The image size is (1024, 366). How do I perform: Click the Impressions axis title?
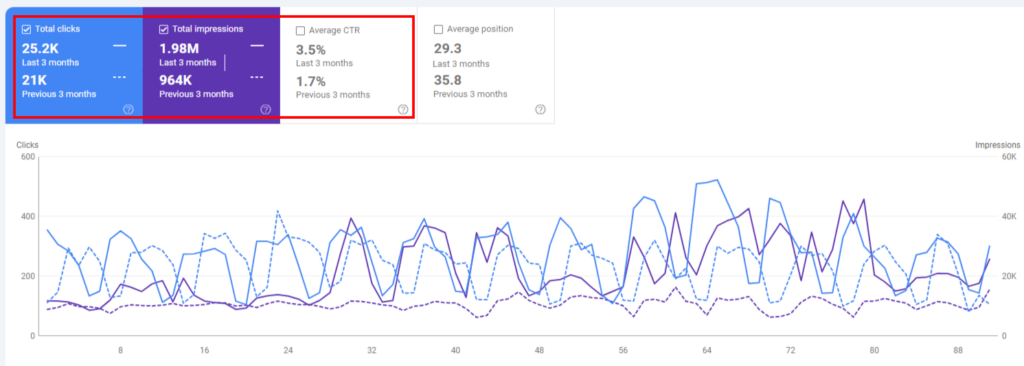pyautogui.click(x=997, y=145)
